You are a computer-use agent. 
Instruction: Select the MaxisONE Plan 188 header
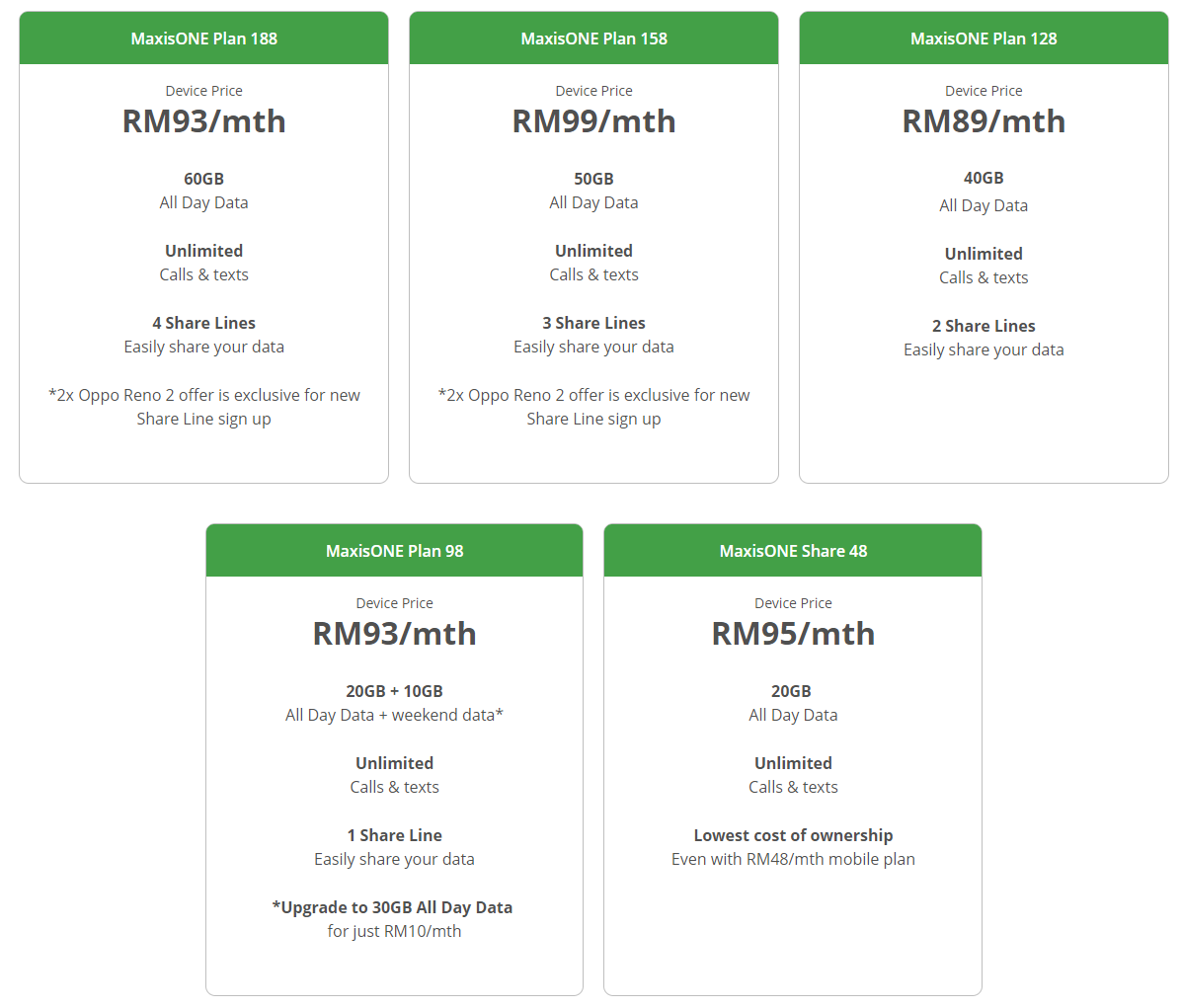coord(203,39)
